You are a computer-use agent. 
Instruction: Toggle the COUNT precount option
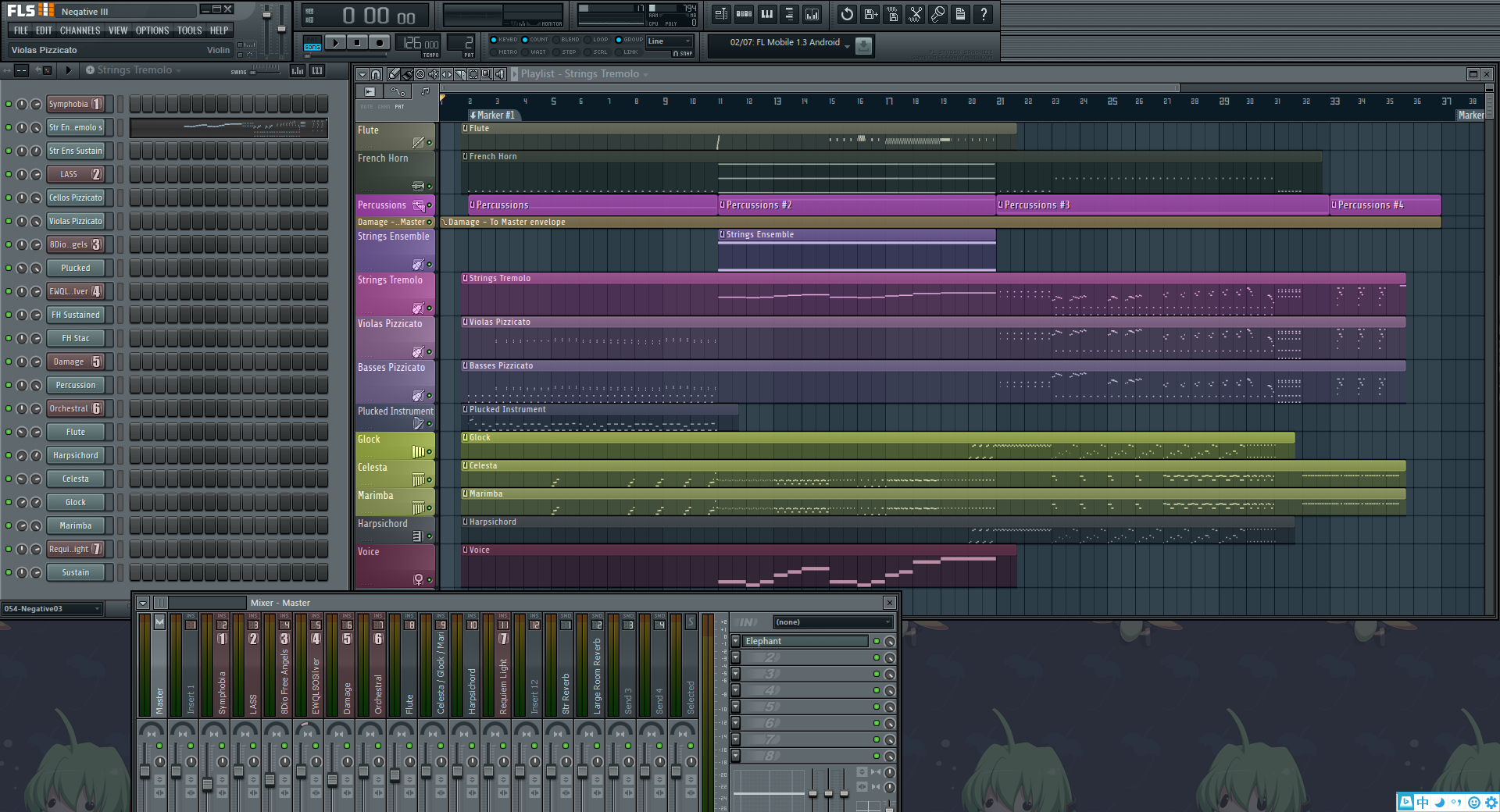pos(534,40)
